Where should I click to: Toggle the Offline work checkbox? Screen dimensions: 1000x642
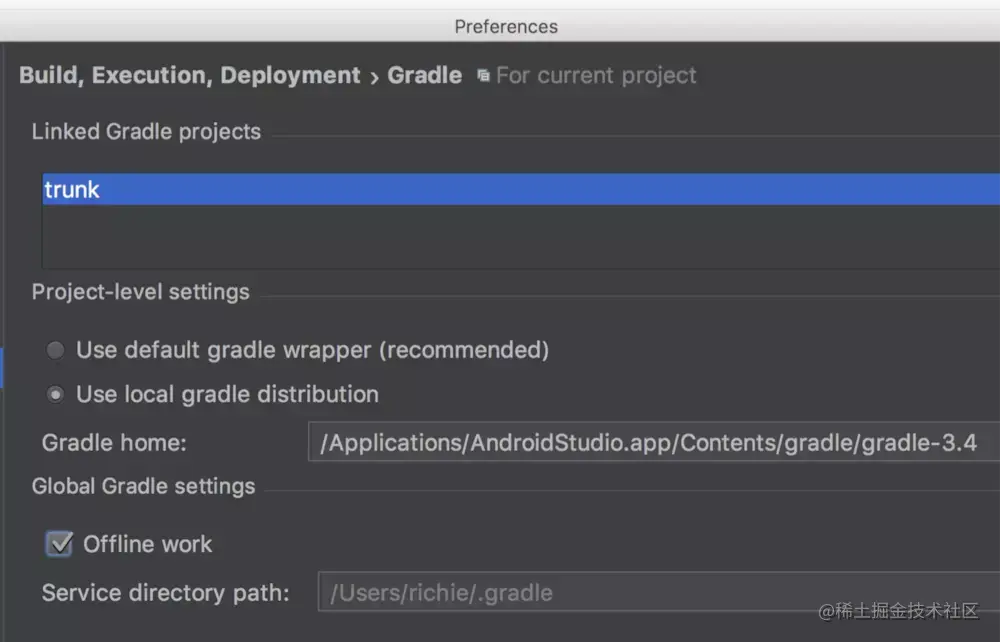click(60, 544)
